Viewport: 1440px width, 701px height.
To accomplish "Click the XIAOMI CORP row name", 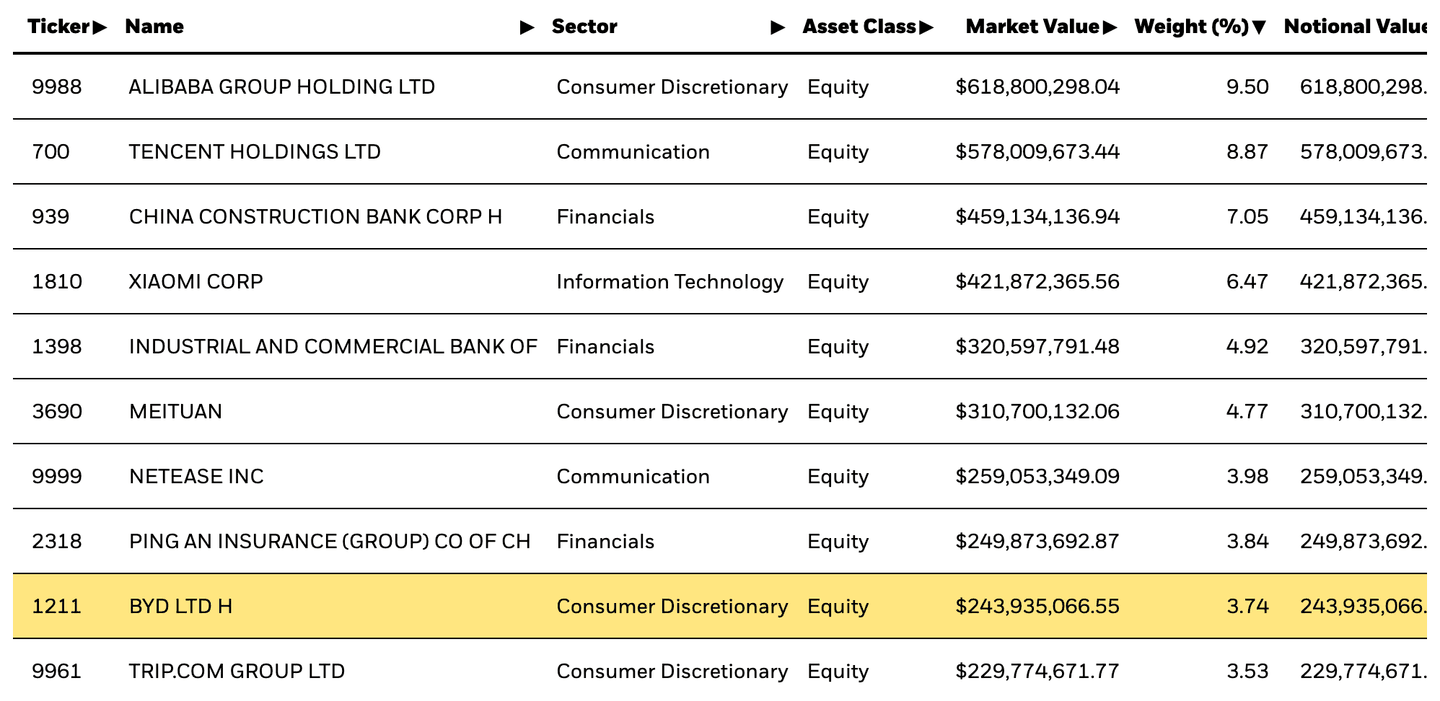I will coord(196,282).
